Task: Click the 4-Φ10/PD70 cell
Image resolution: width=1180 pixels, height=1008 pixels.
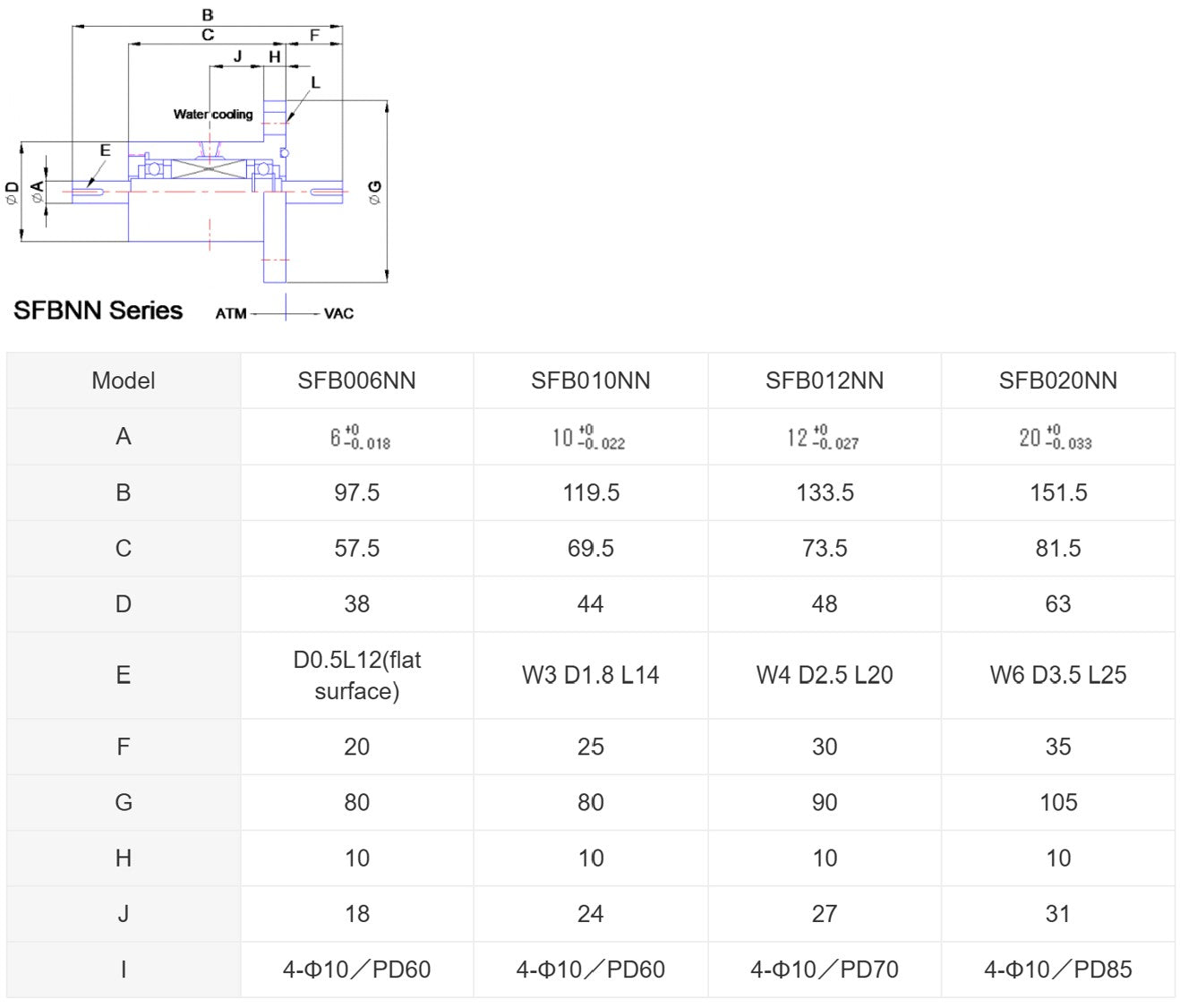Action: [x=825, y=970]
